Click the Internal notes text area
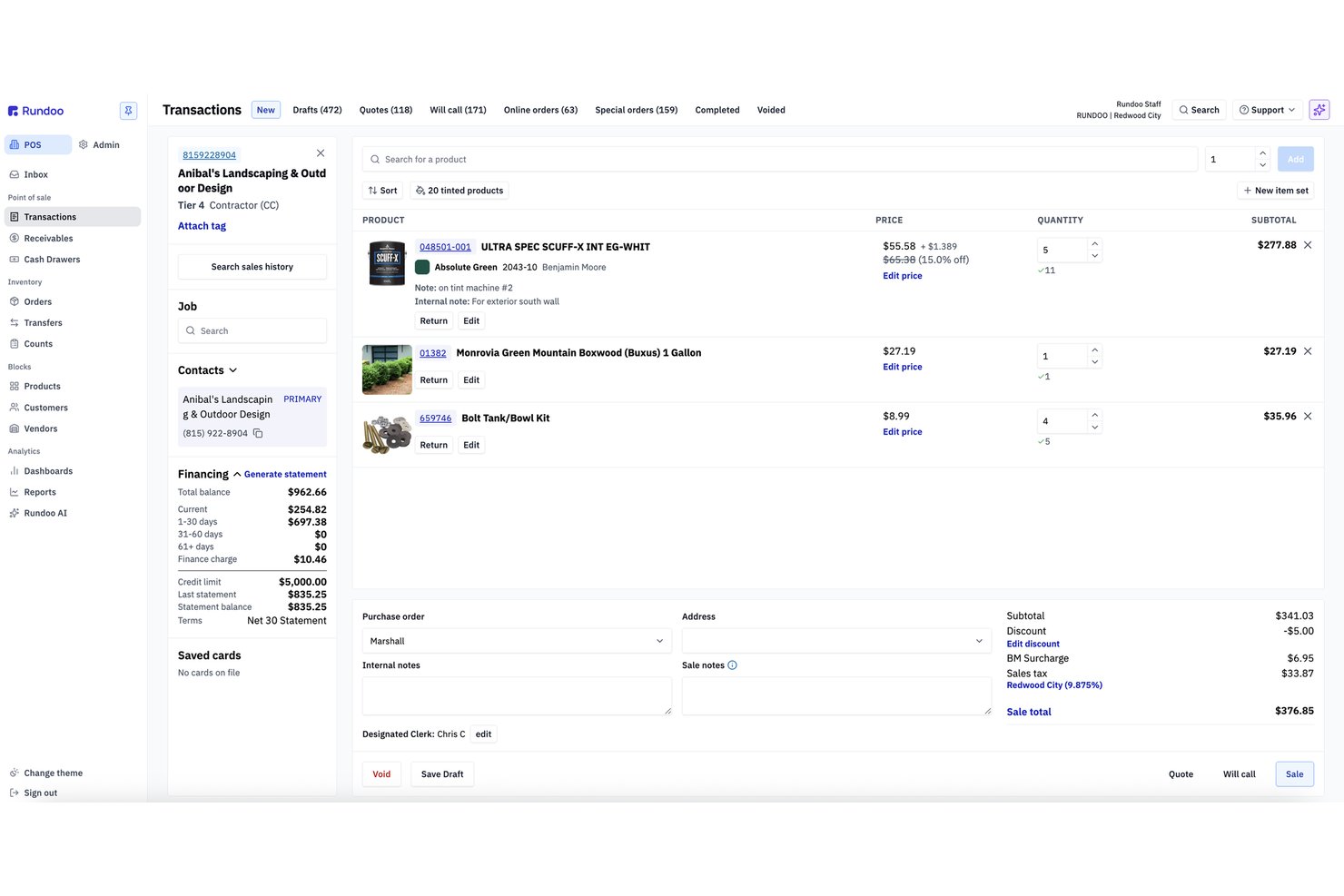This screenshot has height=896, width=1344. click(x=517, y=696)
